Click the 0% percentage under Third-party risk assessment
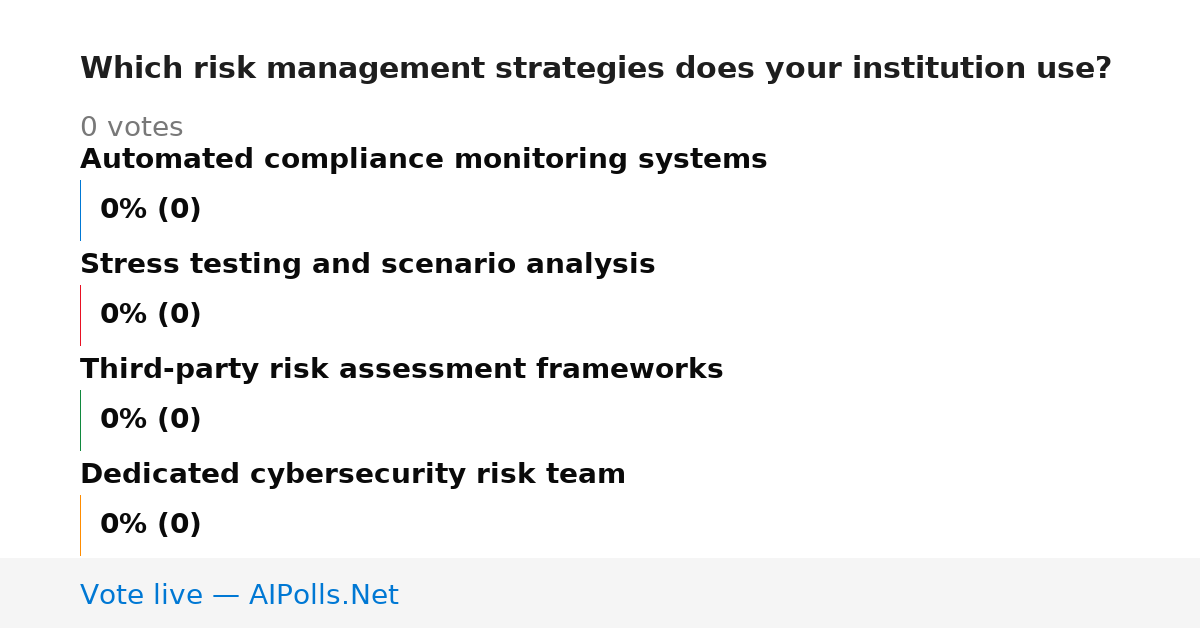This screenshot has height=628, width=1200. [x=124, y=420]
